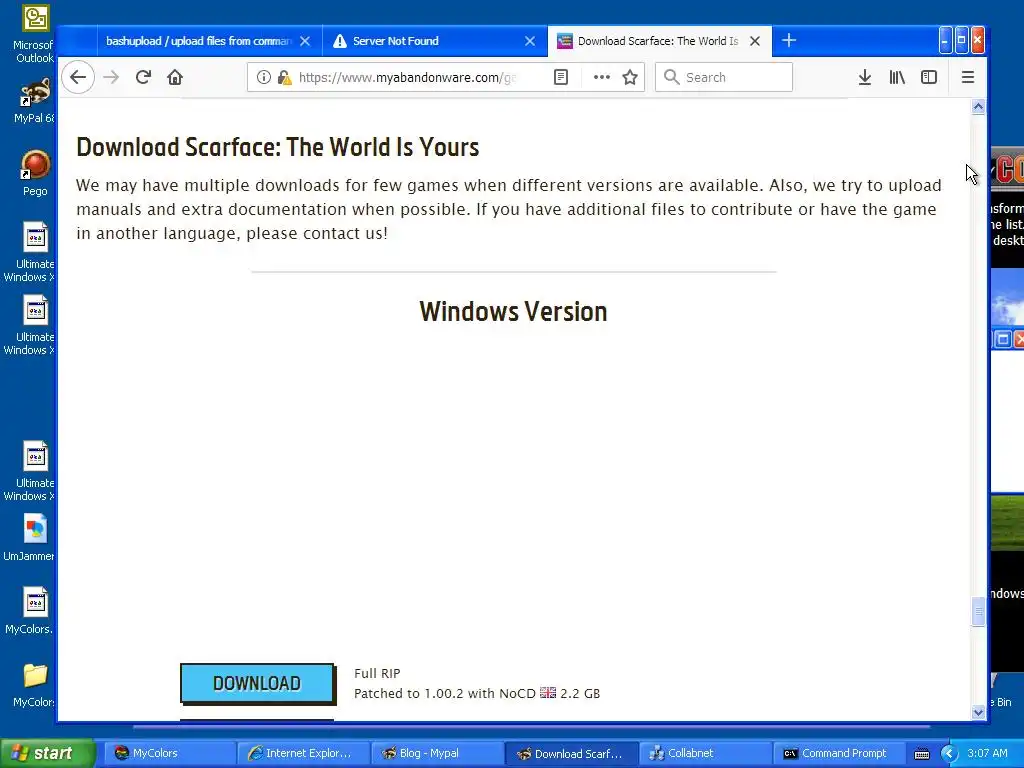Screen dimensions: 1024x768
Task: Open the hamburger application menu
Action: tap(968, 77)
